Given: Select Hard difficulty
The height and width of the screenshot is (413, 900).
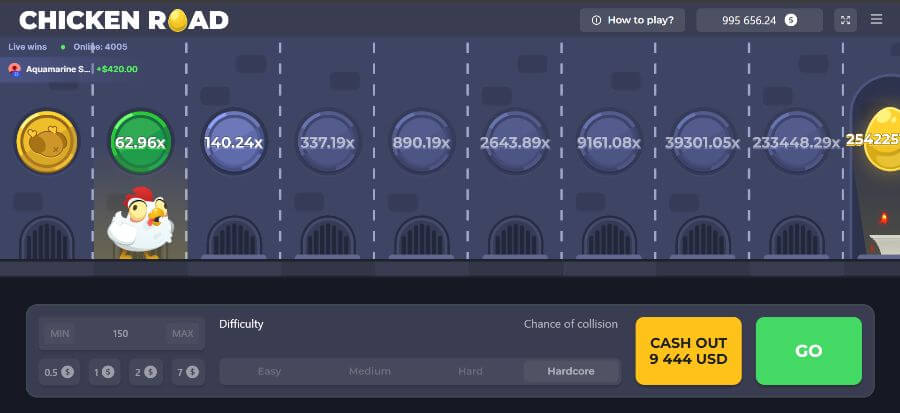Looking at the screenshot, I should (470, 371).
